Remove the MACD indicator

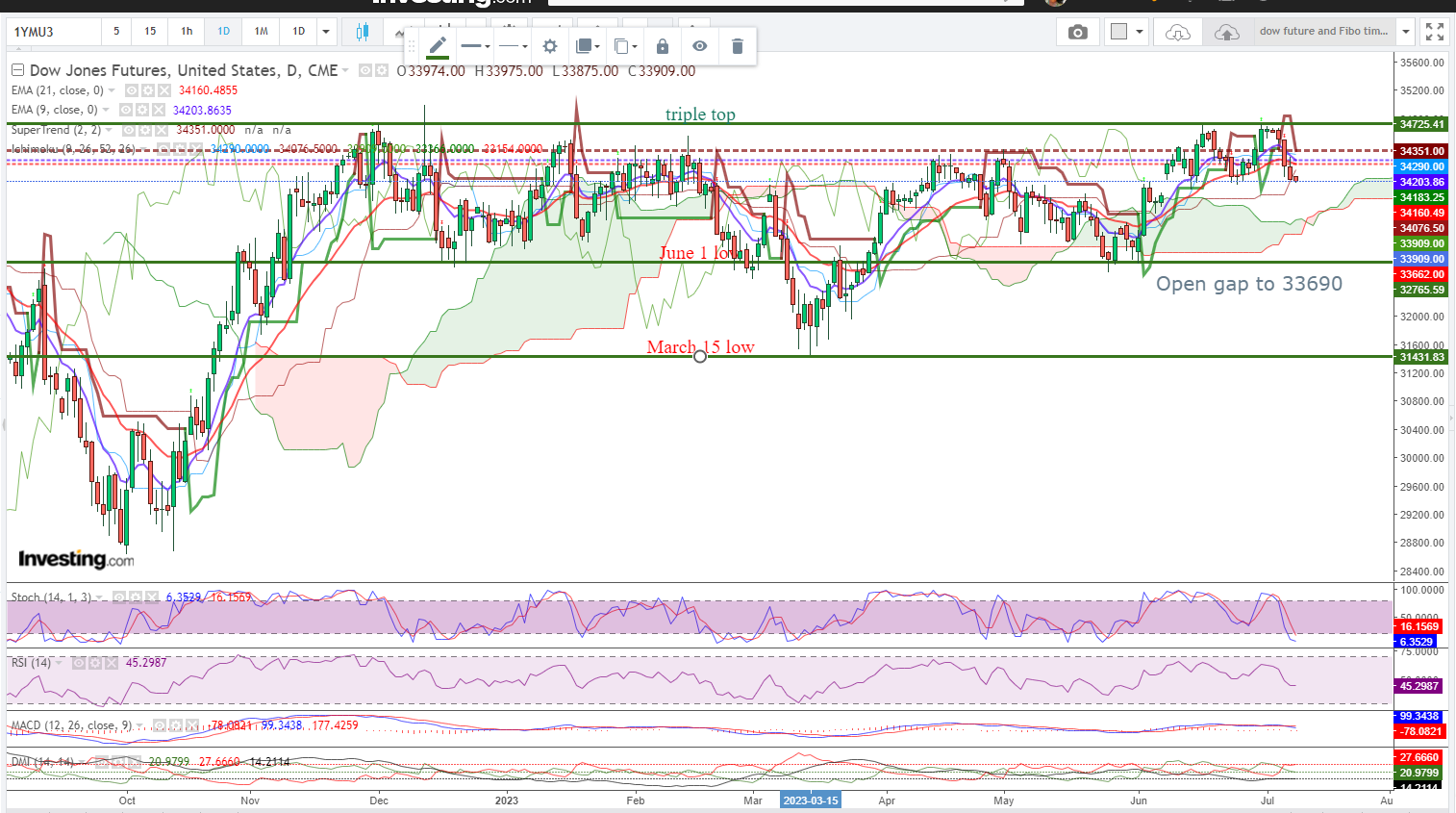191,725
